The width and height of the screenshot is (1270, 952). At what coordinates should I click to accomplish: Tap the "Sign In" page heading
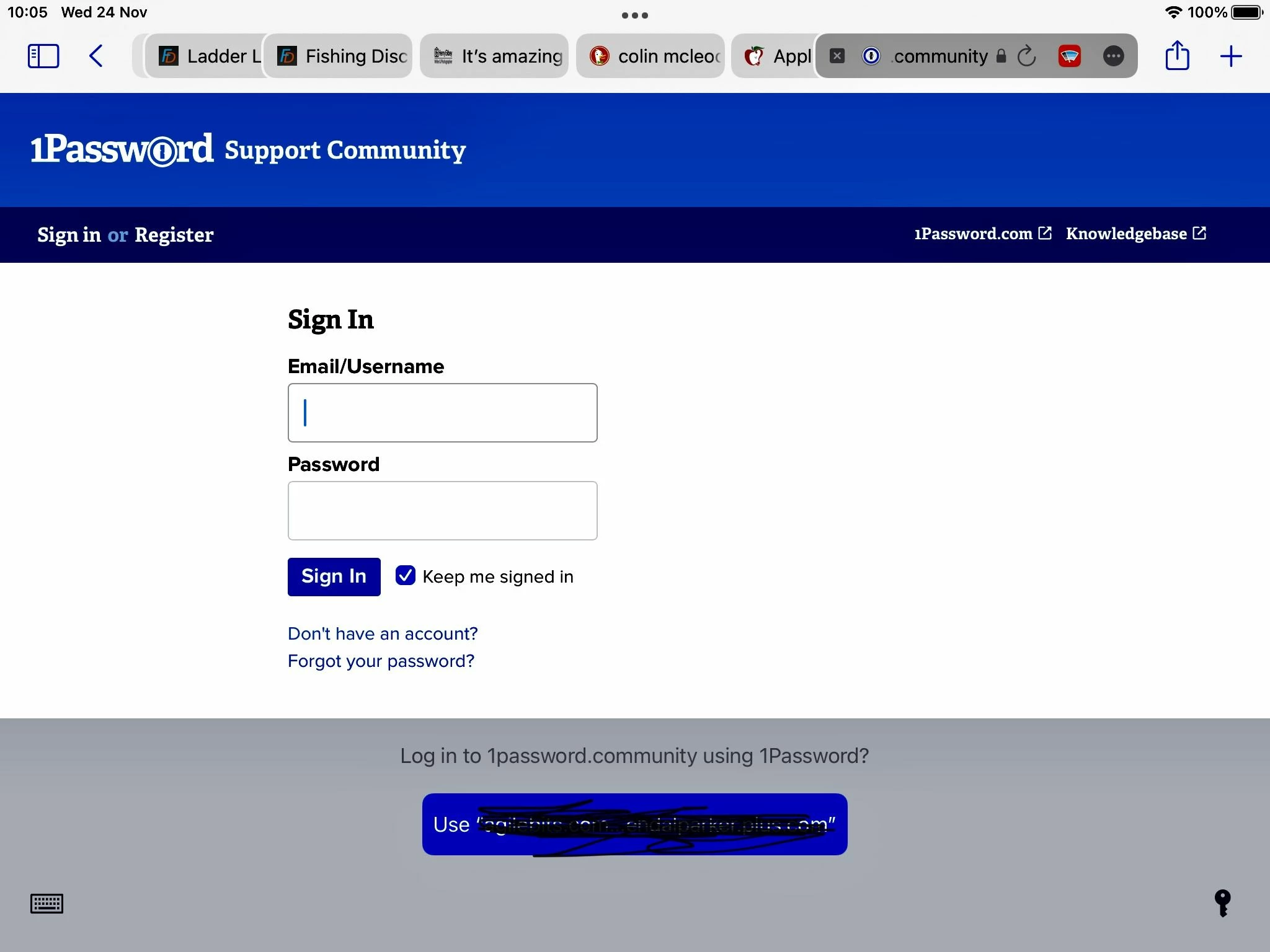[x=331, y=320]
